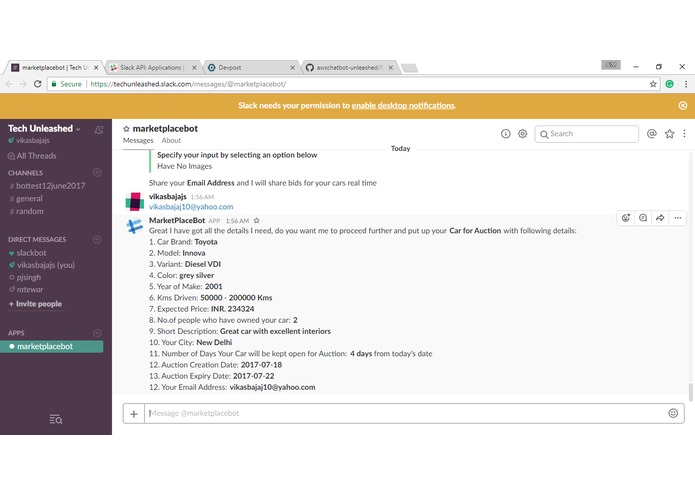This screenshot has height=494, width=695.
Task: Click the vikasbajajs sender name
Action: [168, 196]
